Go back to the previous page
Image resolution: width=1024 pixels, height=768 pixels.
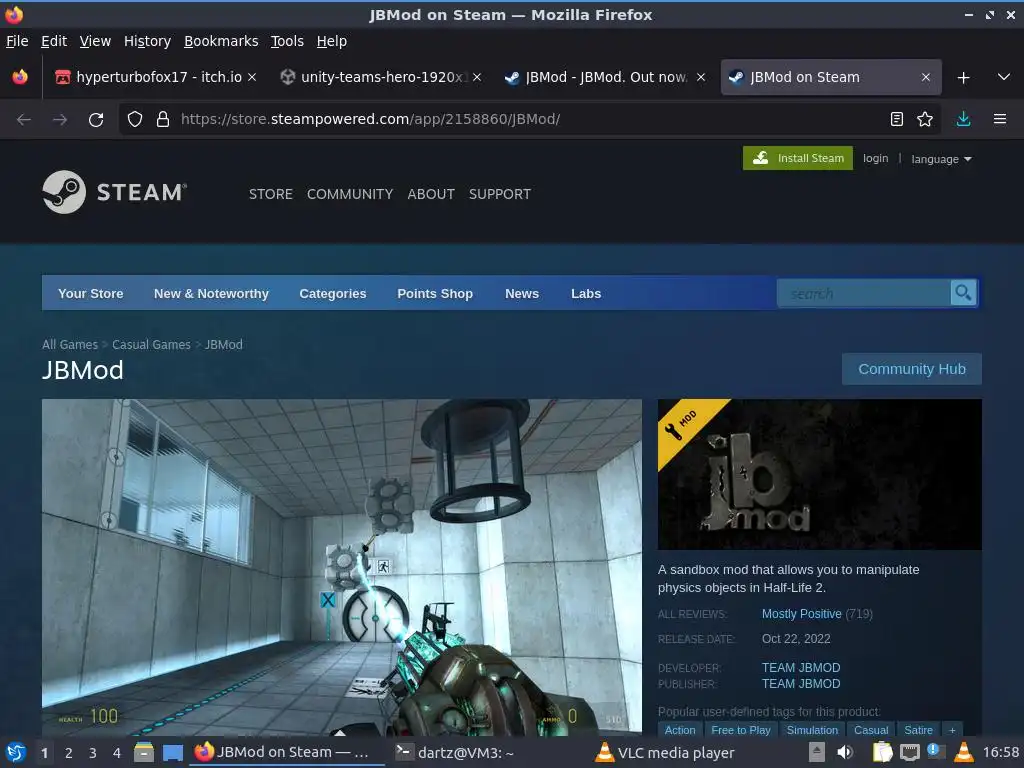[24, 120]
